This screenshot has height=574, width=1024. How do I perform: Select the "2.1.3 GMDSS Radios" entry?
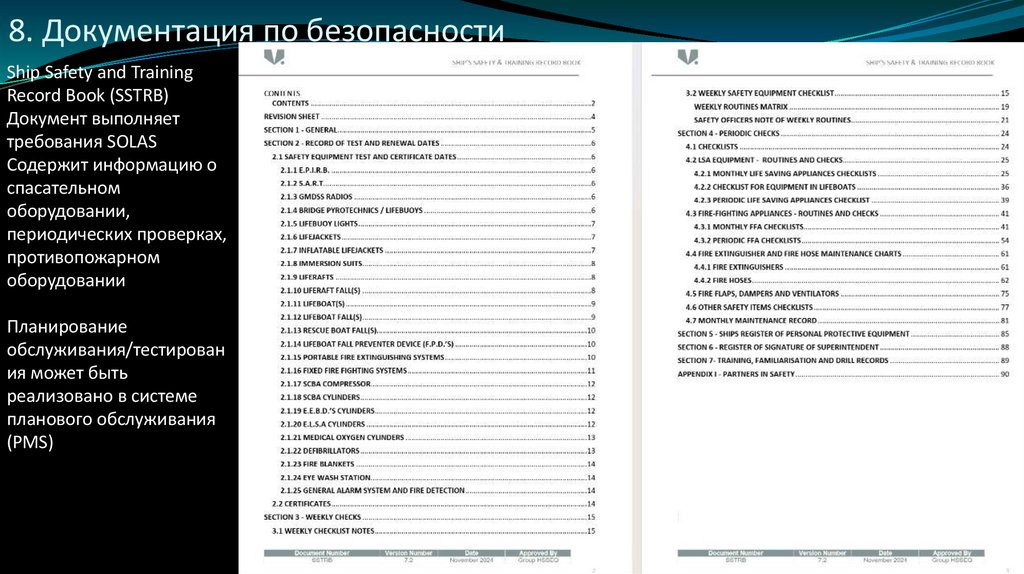pos(438,197)
